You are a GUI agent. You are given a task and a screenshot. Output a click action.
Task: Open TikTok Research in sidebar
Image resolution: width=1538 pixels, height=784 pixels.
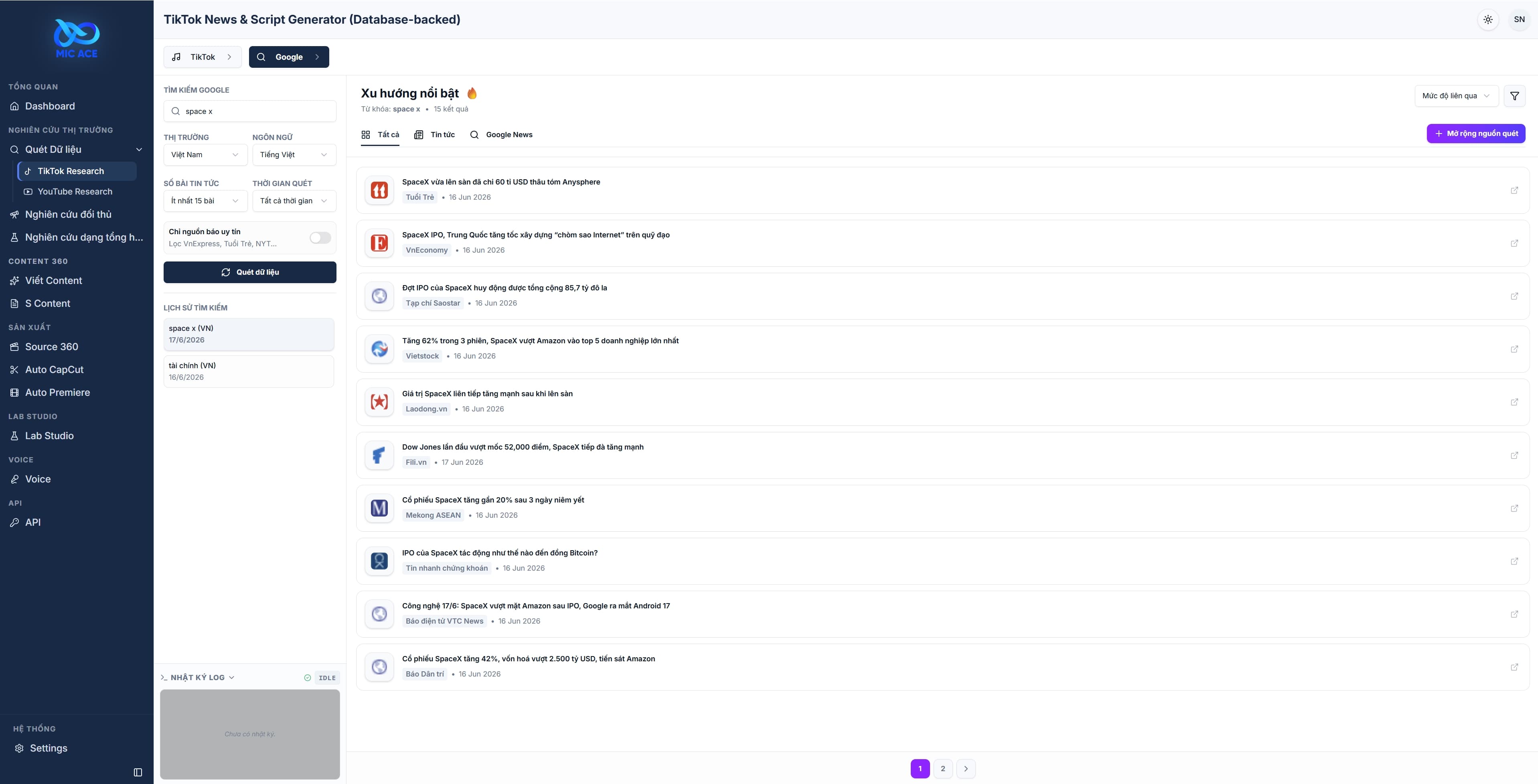pos(78,171)
